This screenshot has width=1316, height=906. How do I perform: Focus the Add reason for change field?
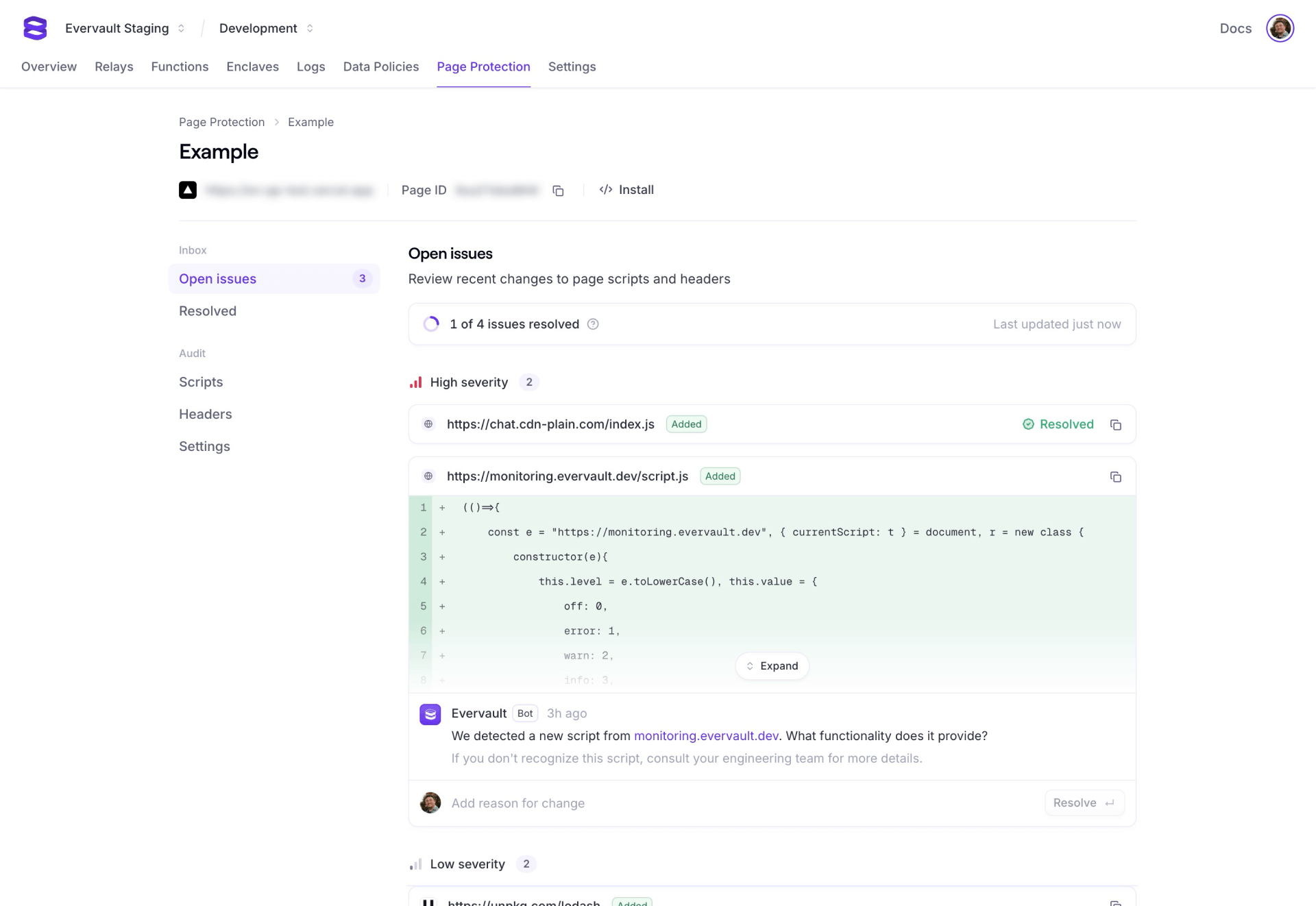[744, 803]
